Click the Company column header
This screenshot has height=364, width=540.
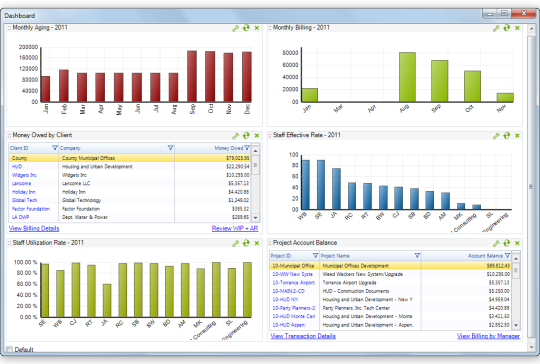[x=117, y=148]
